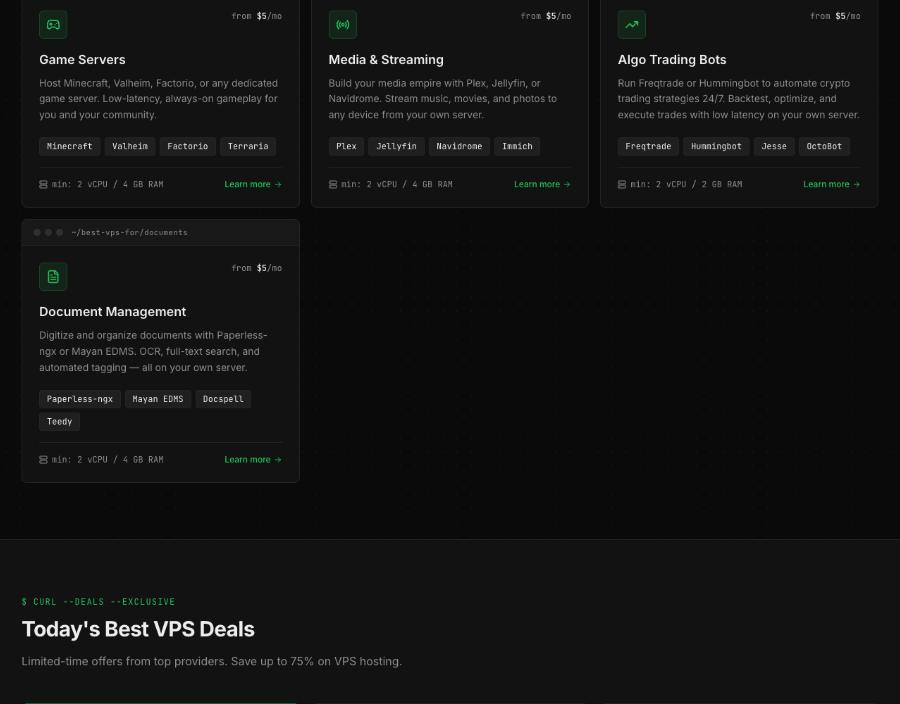The height and width of the screenshot is (704, 900).
Task: Click server icon beside Game Servers min specs
Action: coord(43,184)
